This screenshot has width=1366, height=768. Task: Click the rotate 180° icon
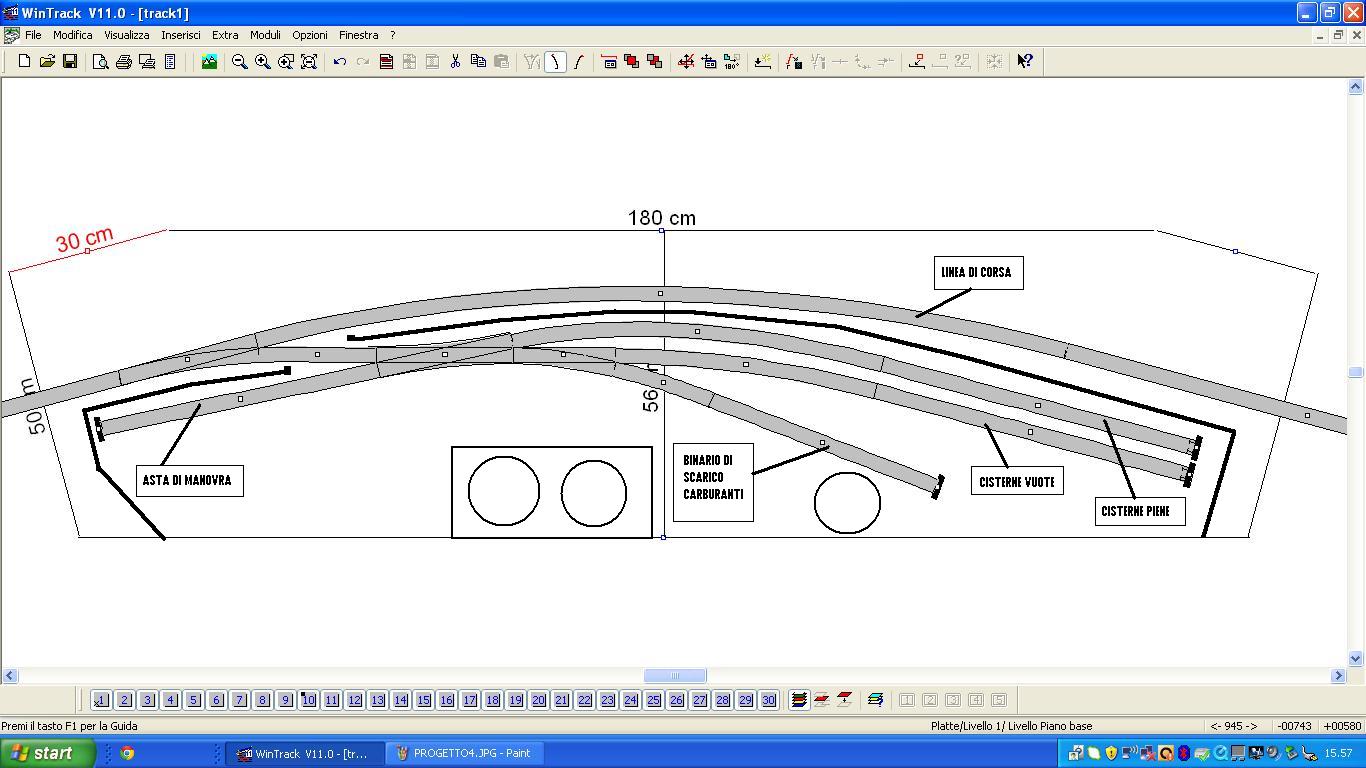click(x=732, y=62)
